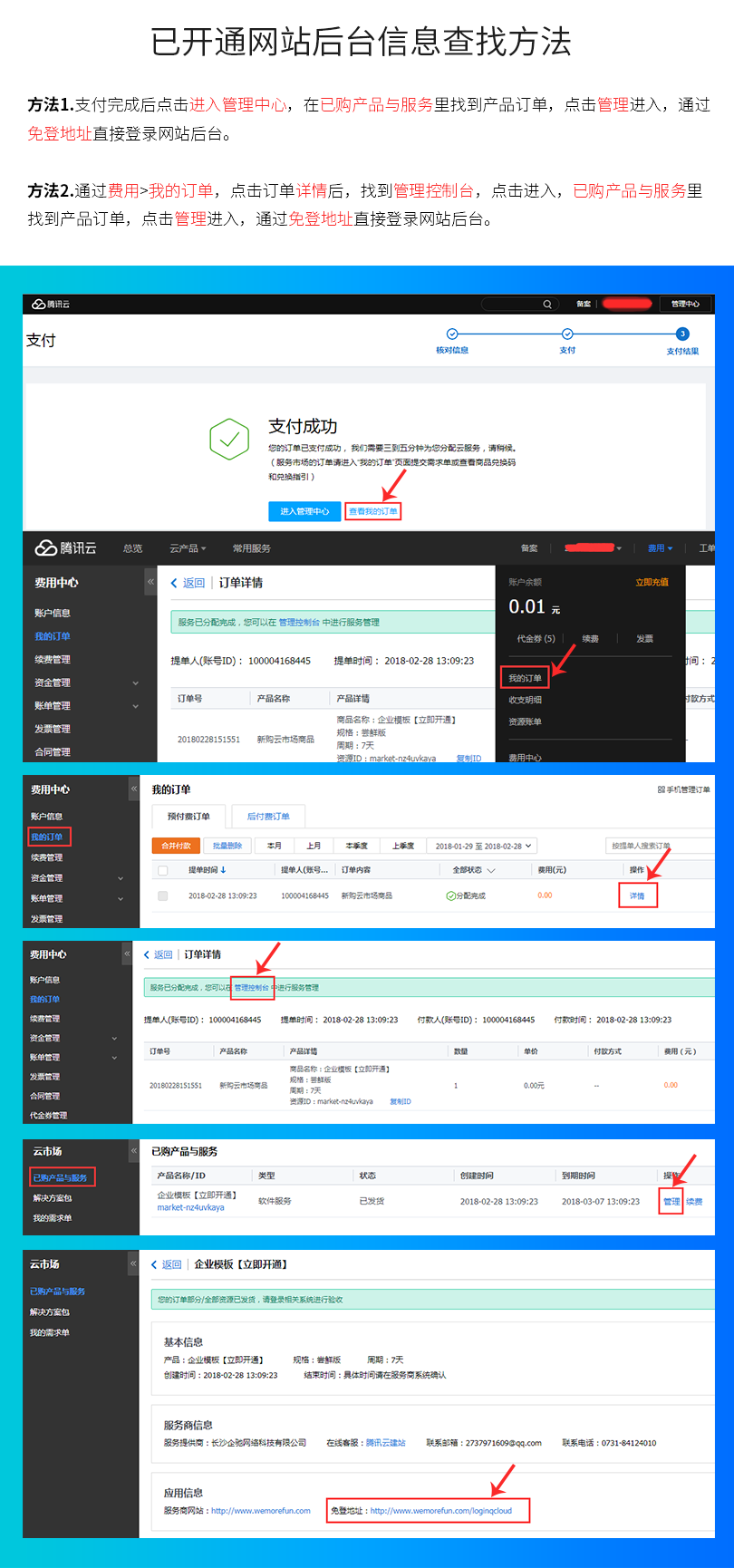Expand 账单管理 in sidebar containing 代金券管理

pos(114,1058)
